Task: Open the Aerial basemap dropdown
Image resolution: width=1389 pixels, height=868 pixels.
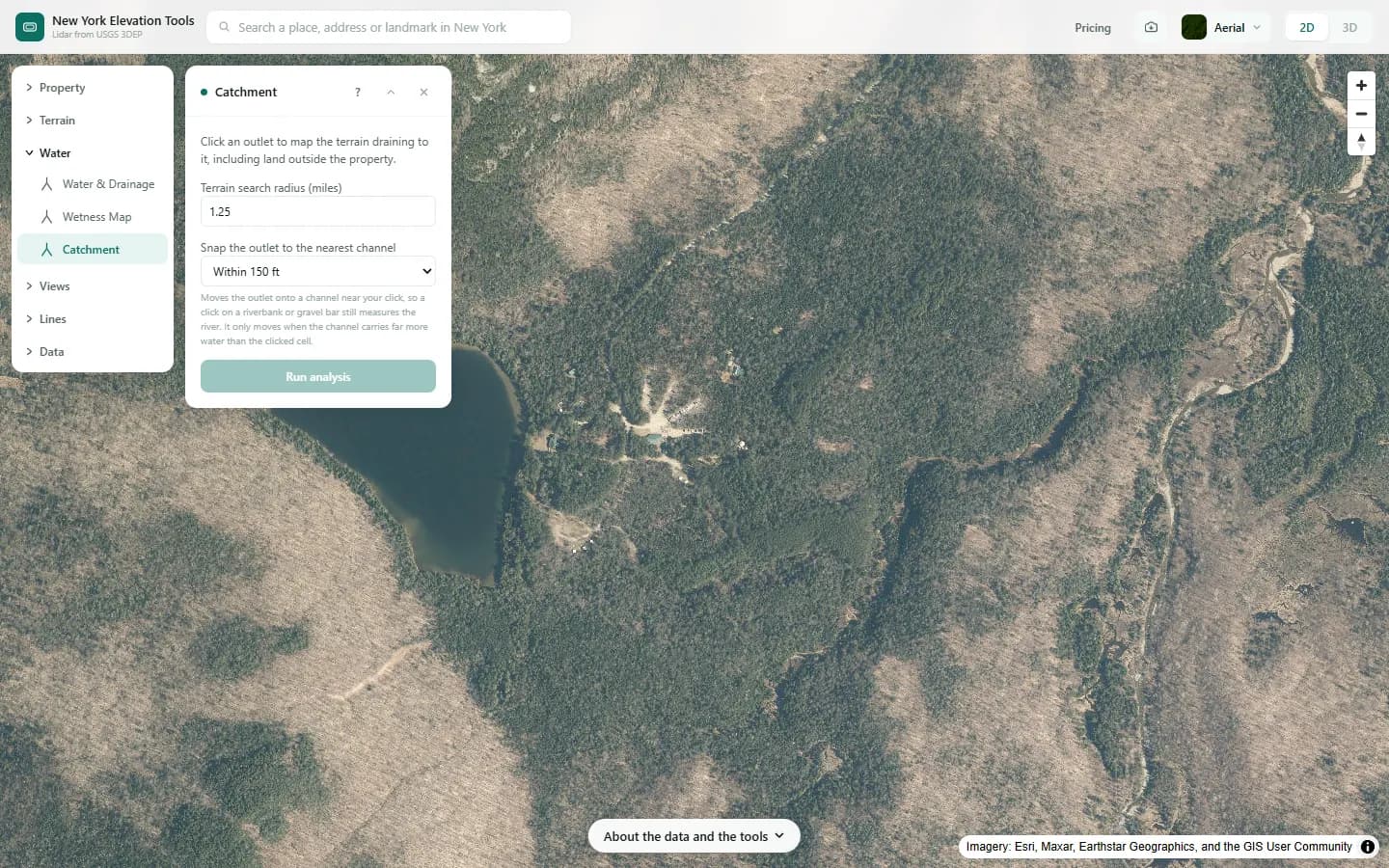Action: (x=1225, y=27)
